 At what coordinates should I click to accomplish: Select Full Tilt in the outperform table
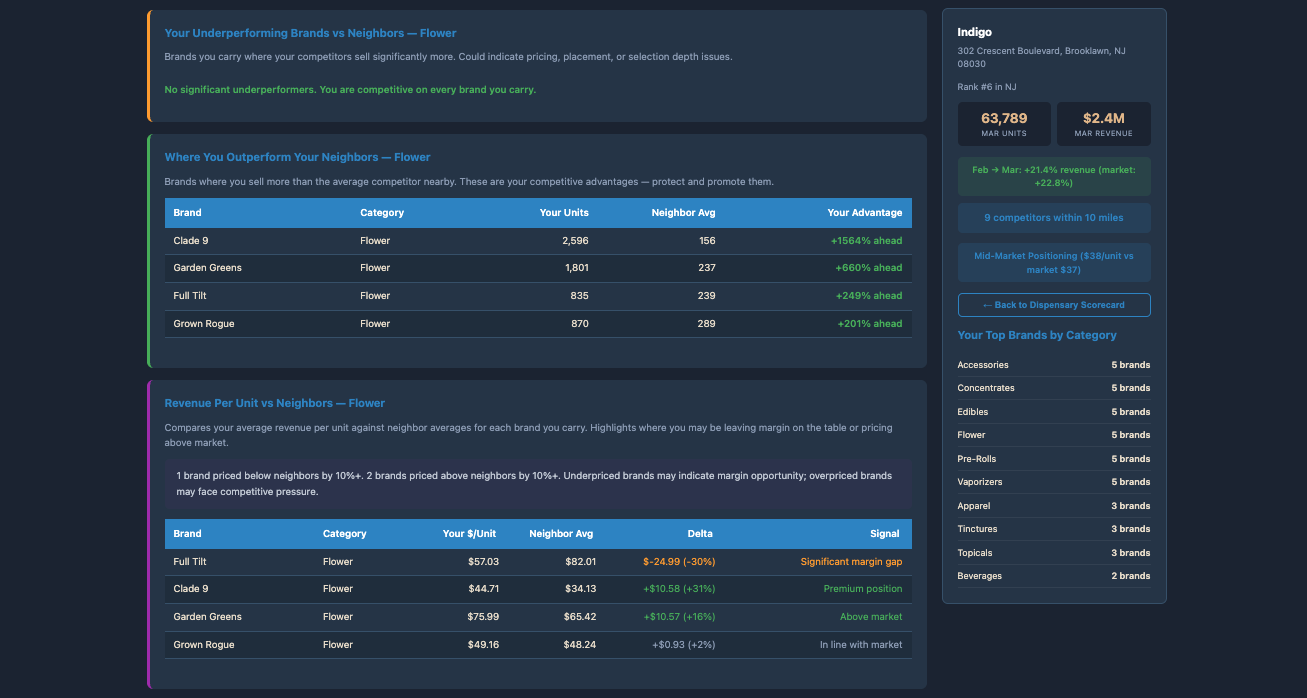click(190, 296)
